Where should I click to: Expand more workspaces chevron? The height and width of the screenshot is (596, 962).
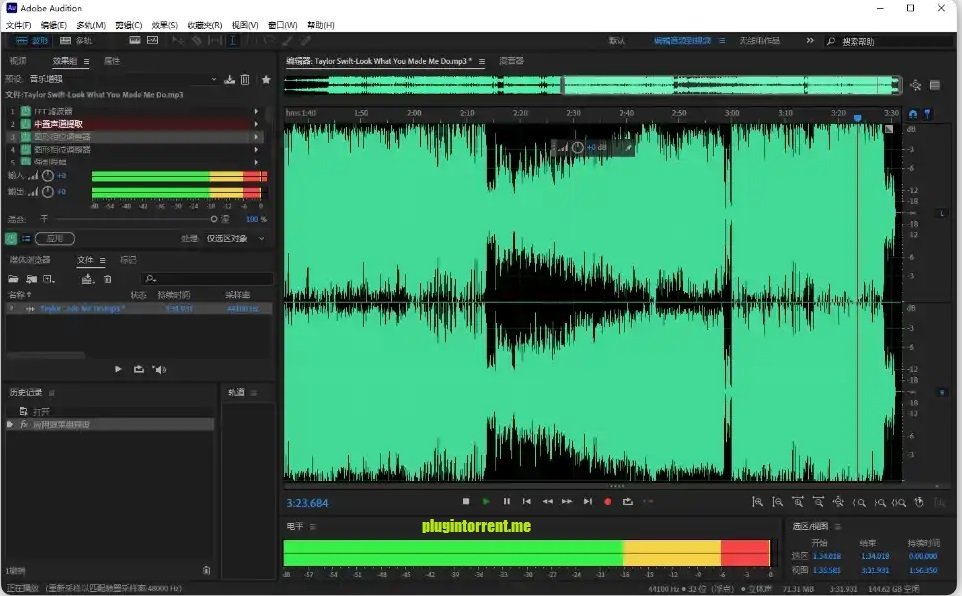click(x=810, y=41)
